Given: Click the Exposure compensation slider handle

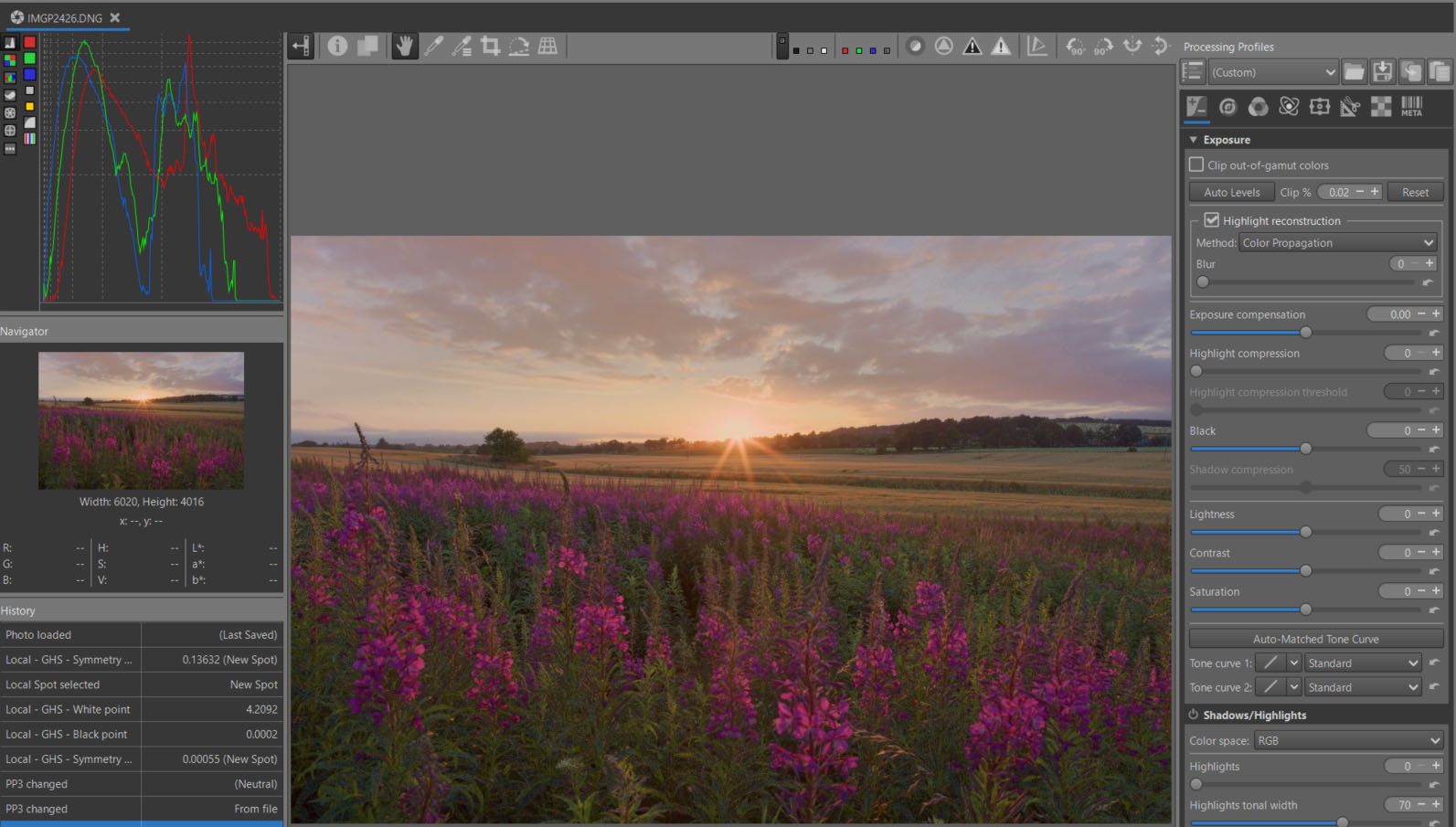Looking at the screenshot, I should pos(1305,333).
